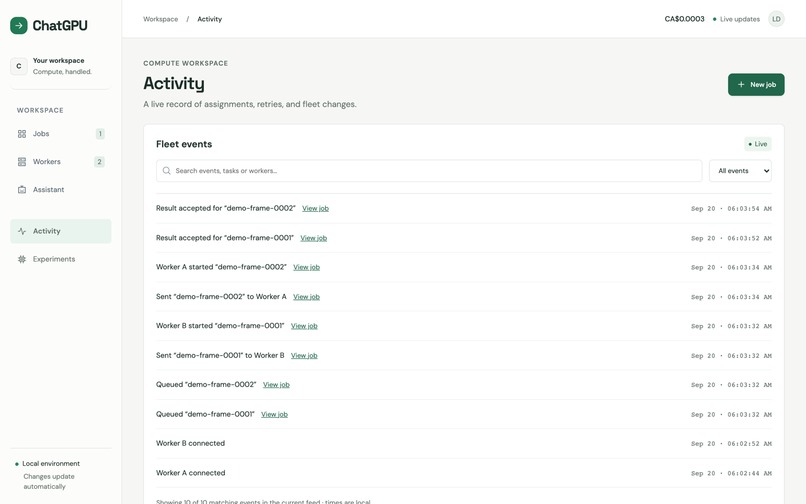Click the Experiments chip icon in sidebar

[x=22, y=259]
